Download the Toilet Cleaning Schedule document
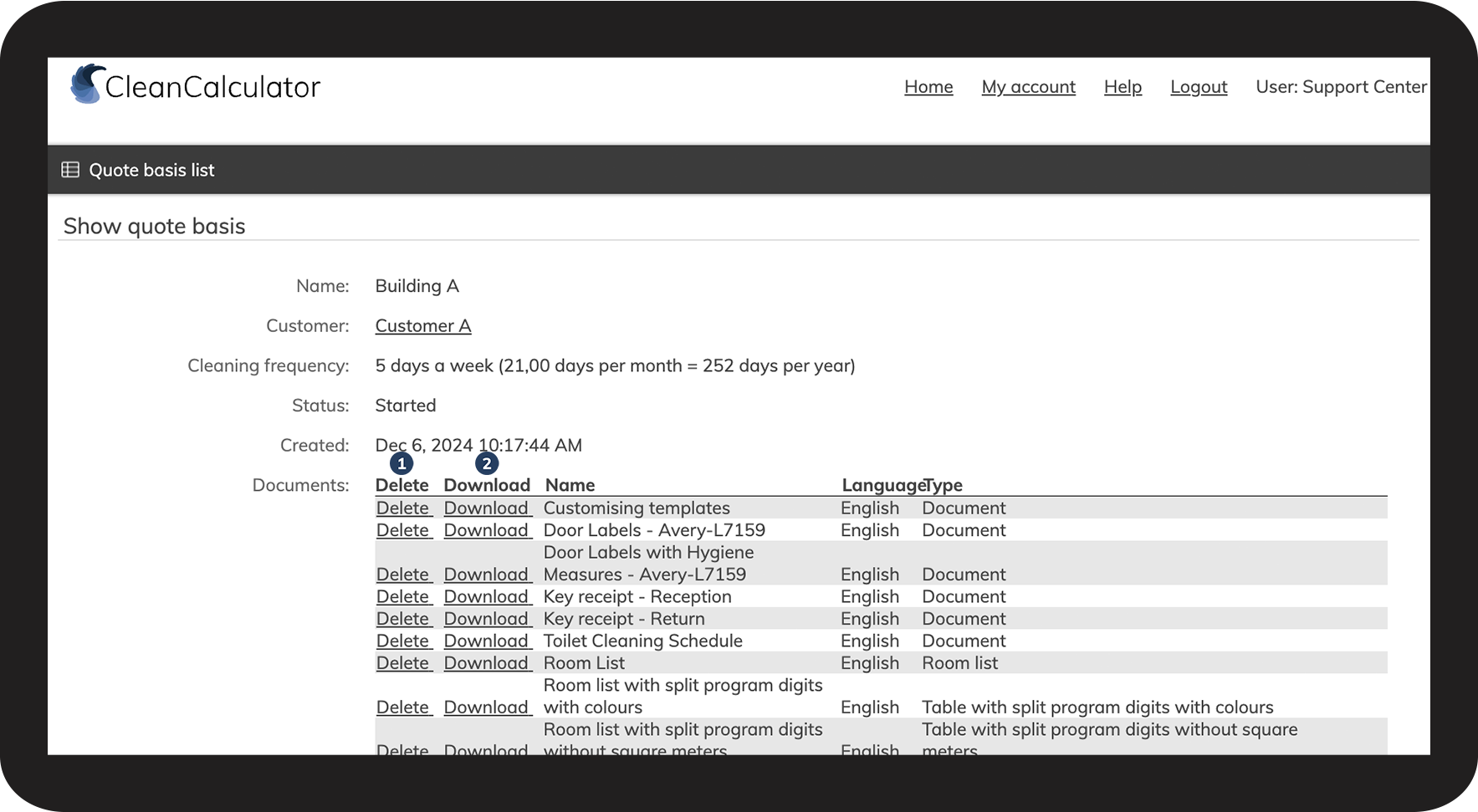 click(486, 641)
